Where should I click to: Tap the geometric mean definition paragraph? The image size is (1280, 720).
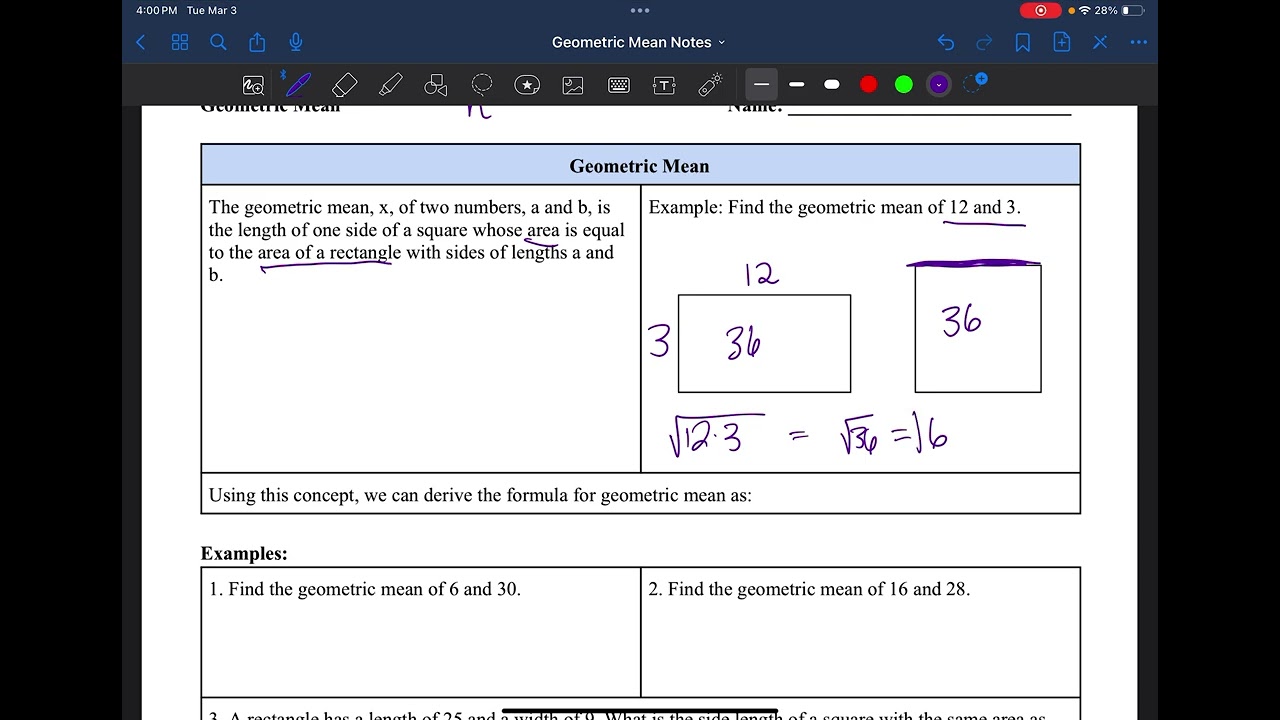(x=417, y=241)
